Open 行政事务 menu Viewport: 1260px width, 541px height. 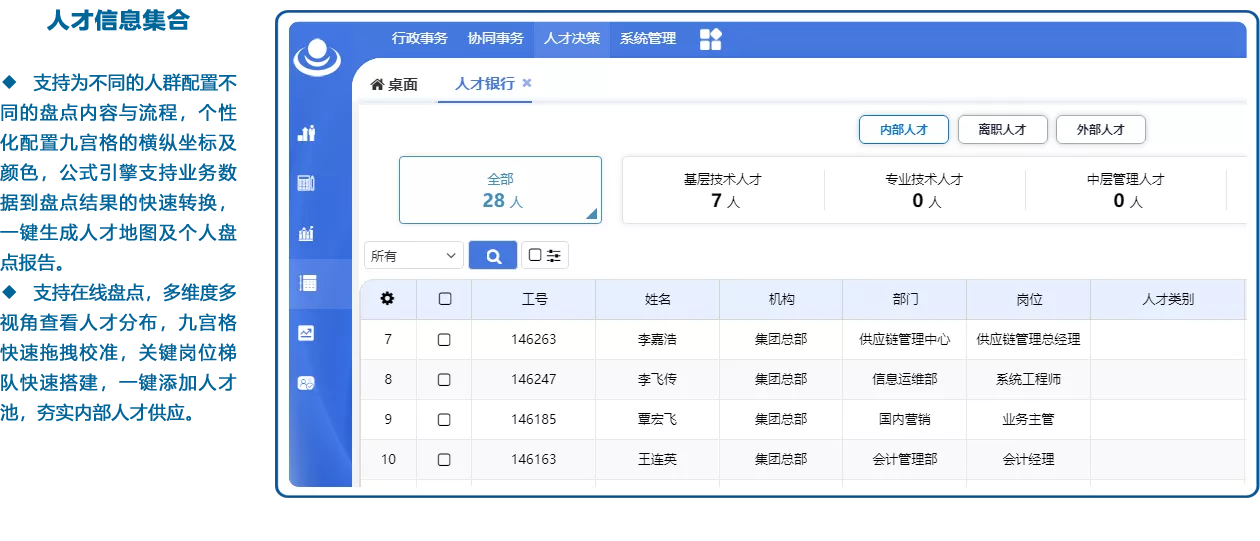click(x=420, y=39)
